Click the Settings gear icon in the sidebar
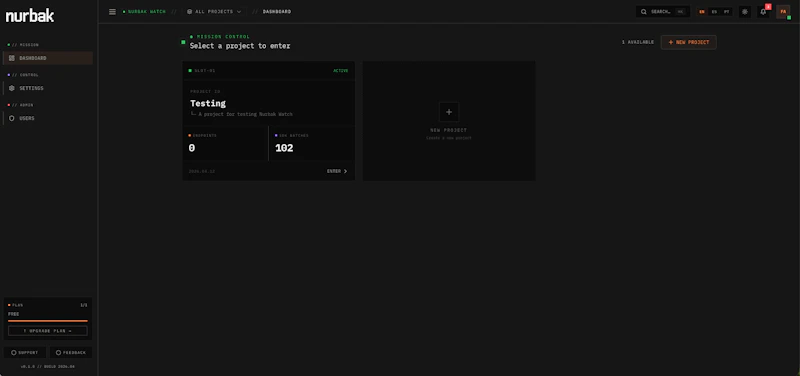 (12, 88)
